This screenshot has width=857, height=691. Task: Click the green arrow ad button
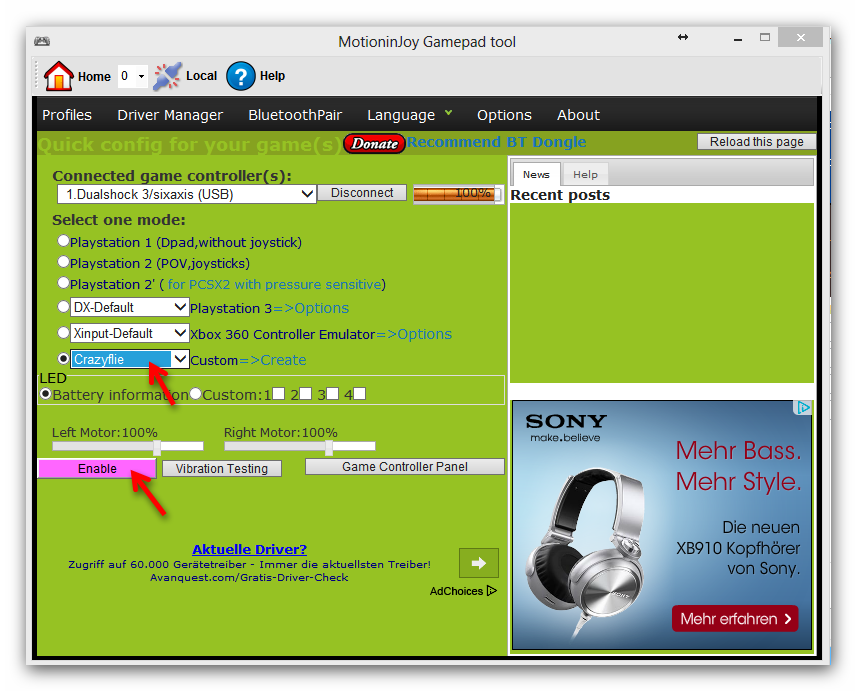click(x=478, y=563)
